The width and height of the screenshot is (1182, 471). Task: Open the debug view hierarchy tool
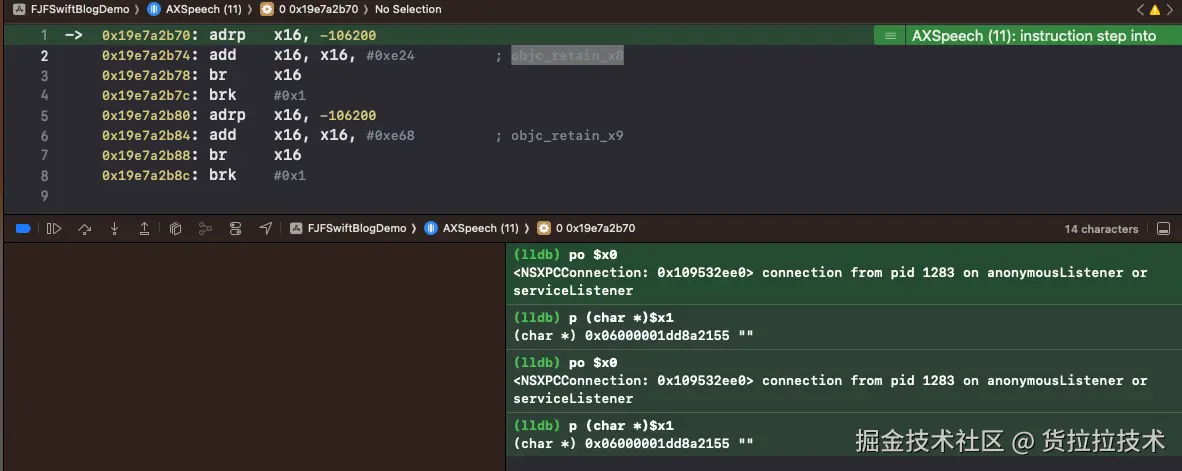(x=175, y=229)
